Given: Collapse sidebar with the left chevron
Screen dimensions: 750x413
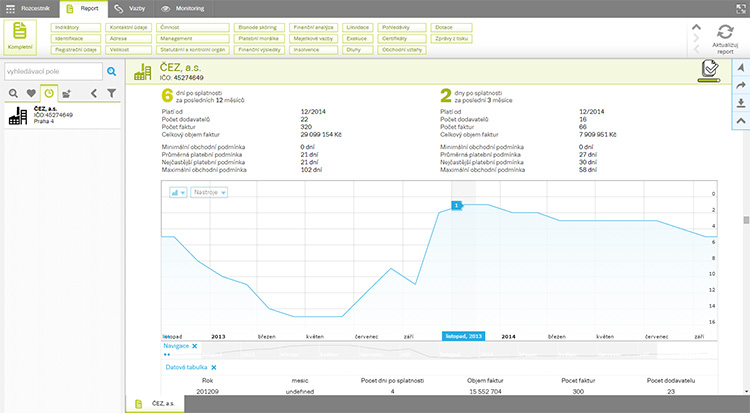Looking at the screenshot, I should (94, 93).
